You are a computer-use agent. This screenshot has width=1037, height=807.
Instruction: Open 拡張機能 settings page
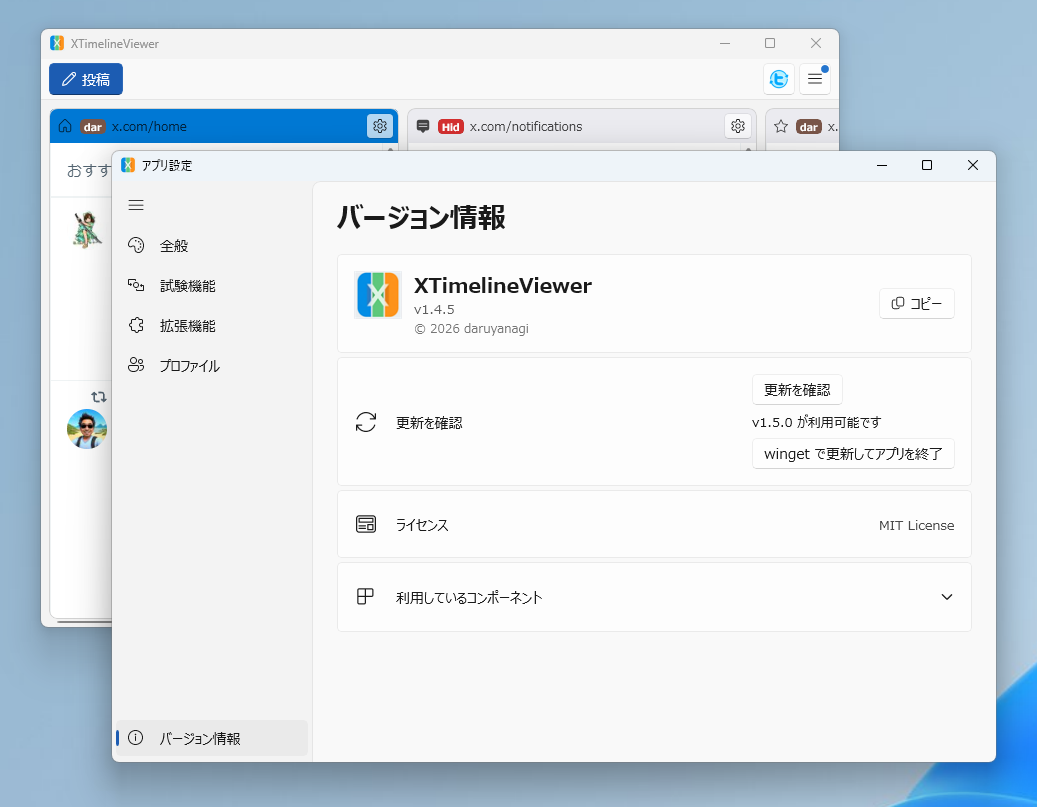pyautogui.click(x=212, y=325)
